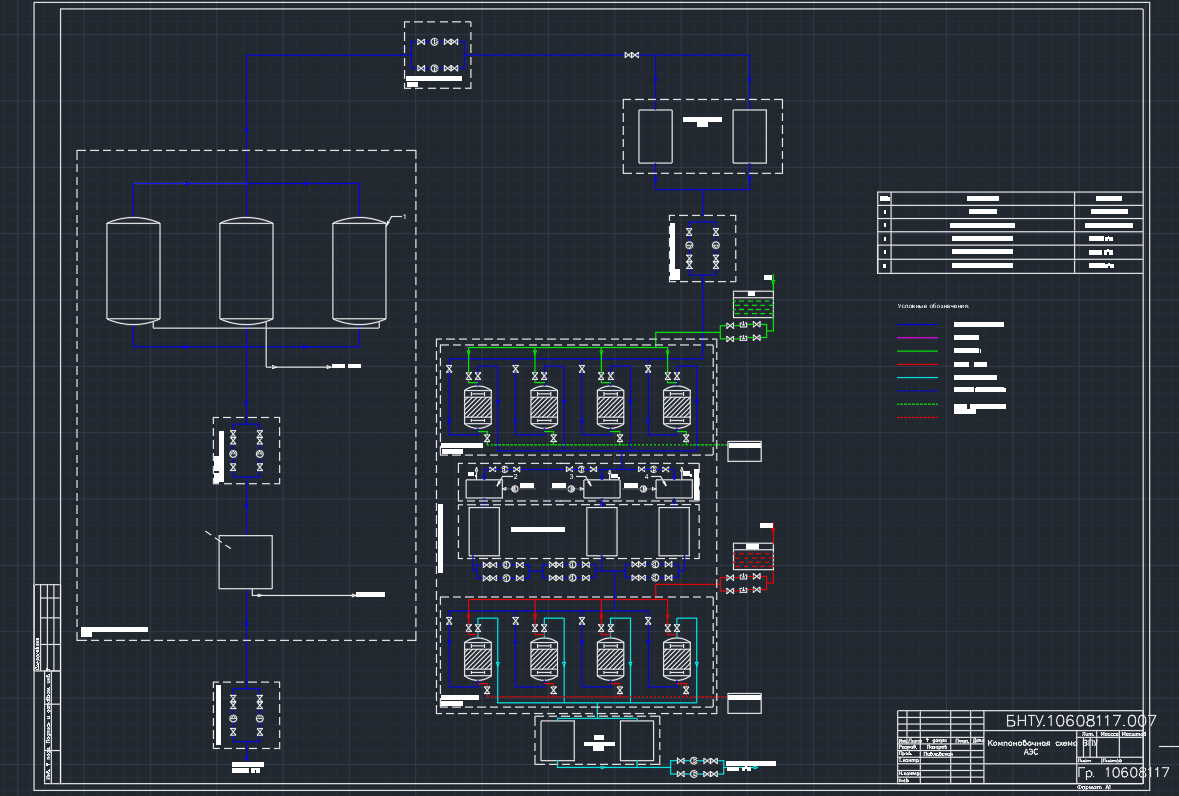Select the middle large storage tank
1179x796 pixels.
coord(246,271)
